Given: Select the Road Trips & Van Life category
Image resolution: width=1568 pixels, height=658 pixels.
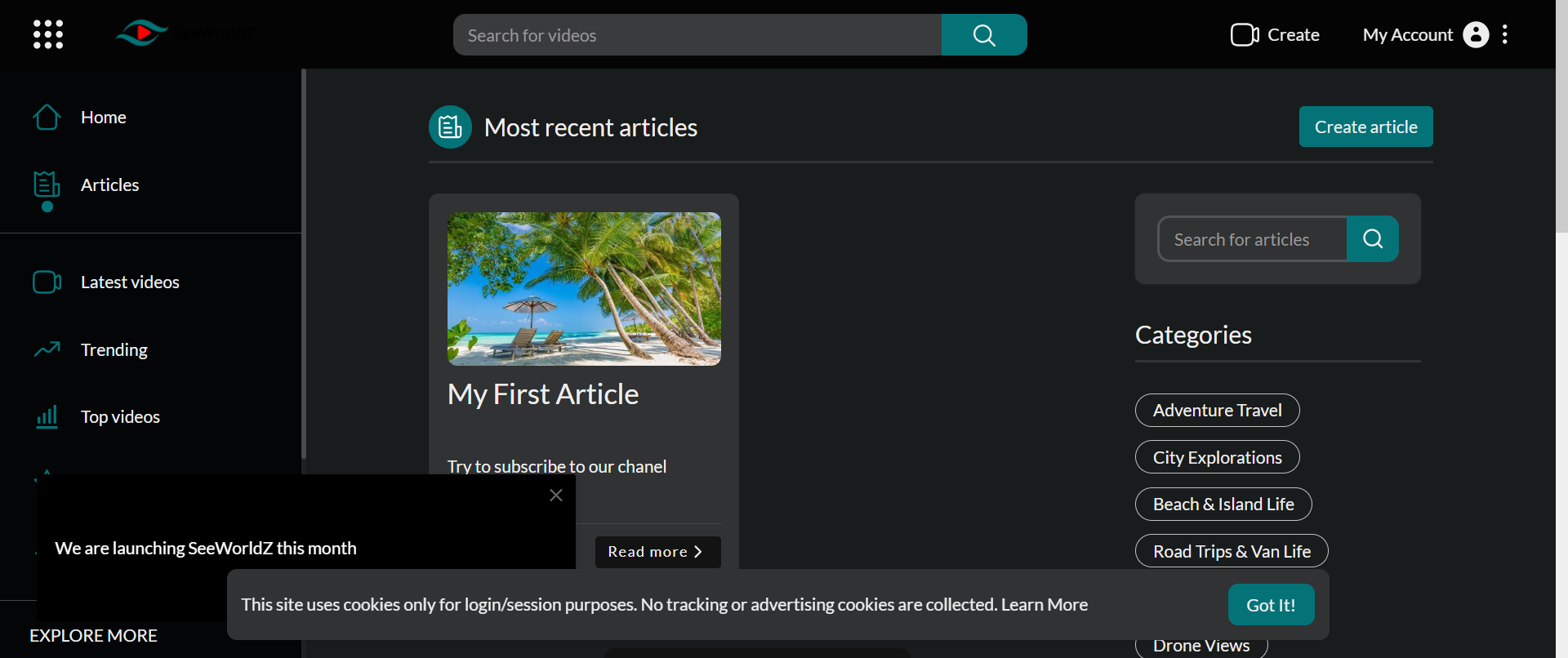Looking at the screenshot, I should pyautogui.click(x=1232, y=551).
